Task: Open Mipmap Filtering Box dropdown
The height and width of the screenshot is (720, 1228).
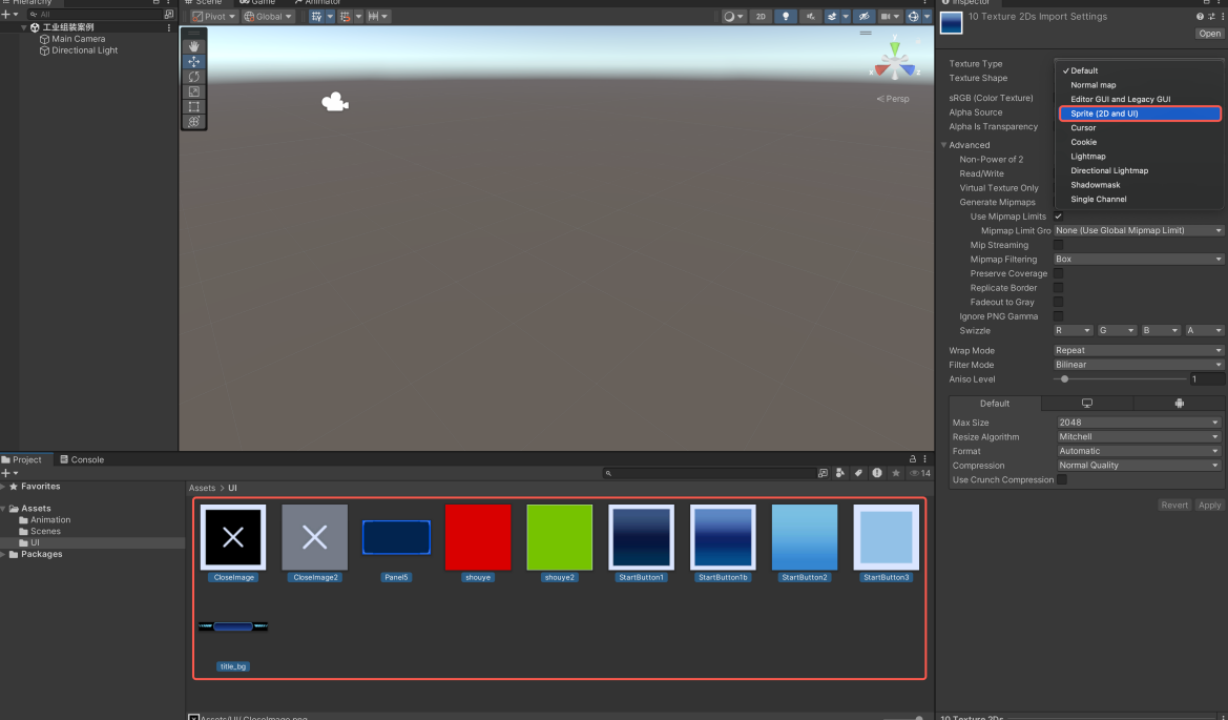Action: coord(1138,259)
